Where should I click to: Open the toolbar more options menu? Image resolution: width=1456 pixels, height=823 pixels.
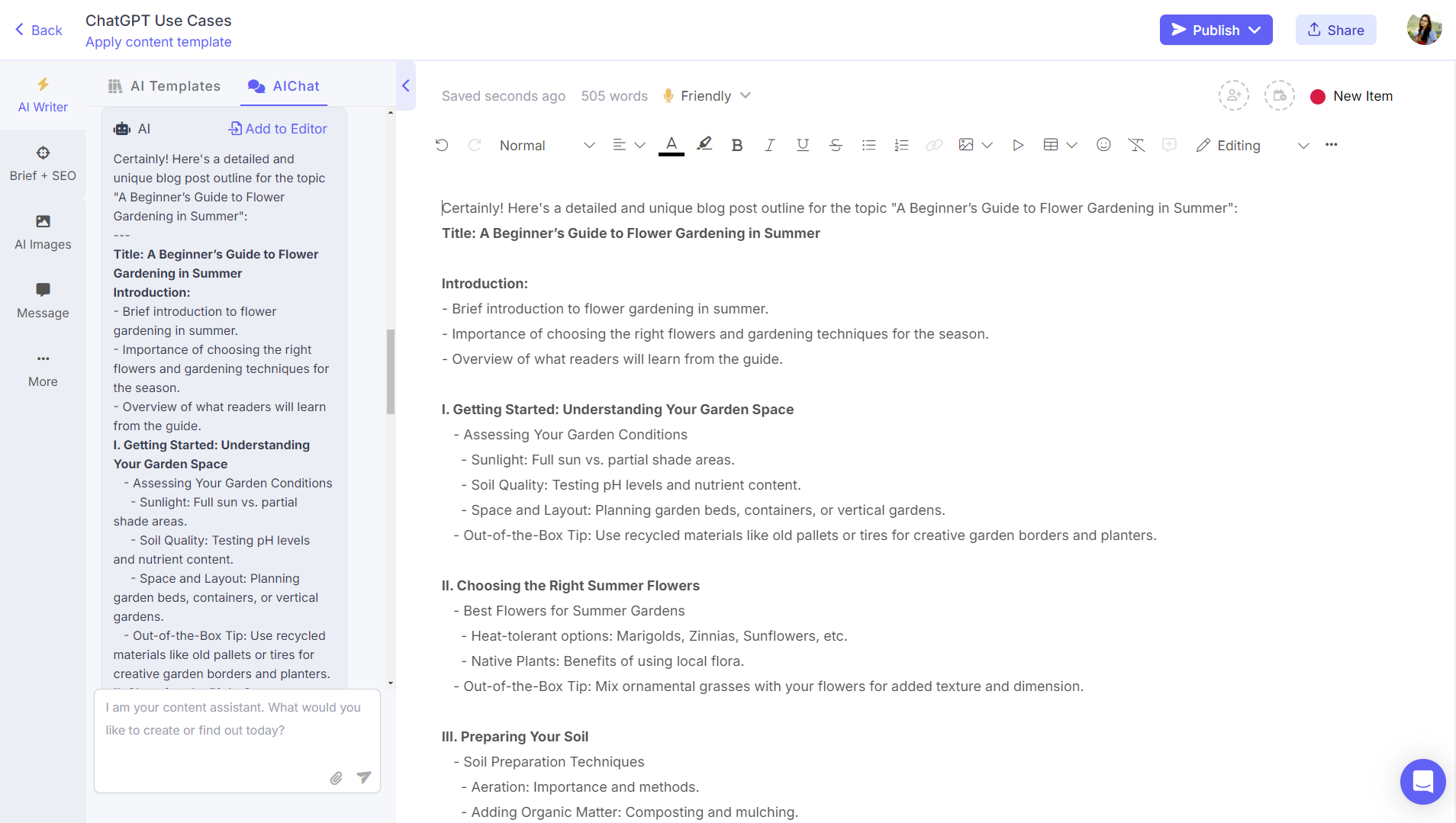point(1331,145)
